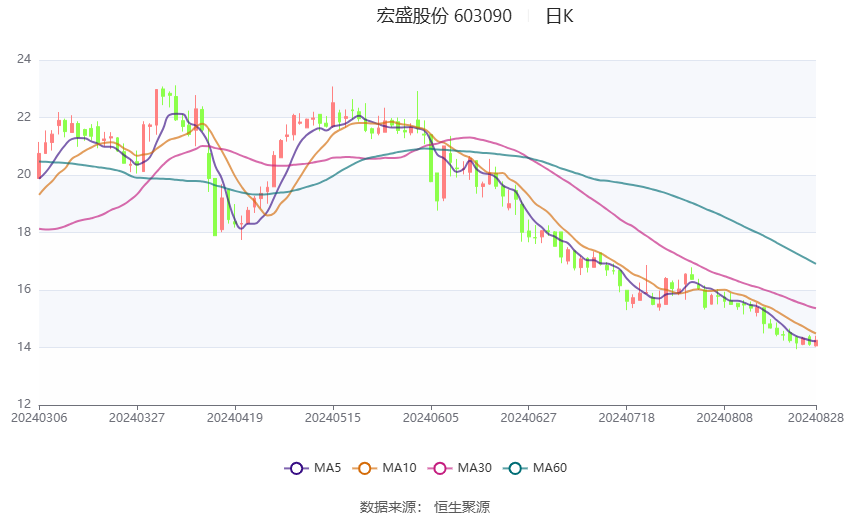The image size is (850, 517).
Task: Toggle the MA60 legend marker
Action: [x=515, y=468]
